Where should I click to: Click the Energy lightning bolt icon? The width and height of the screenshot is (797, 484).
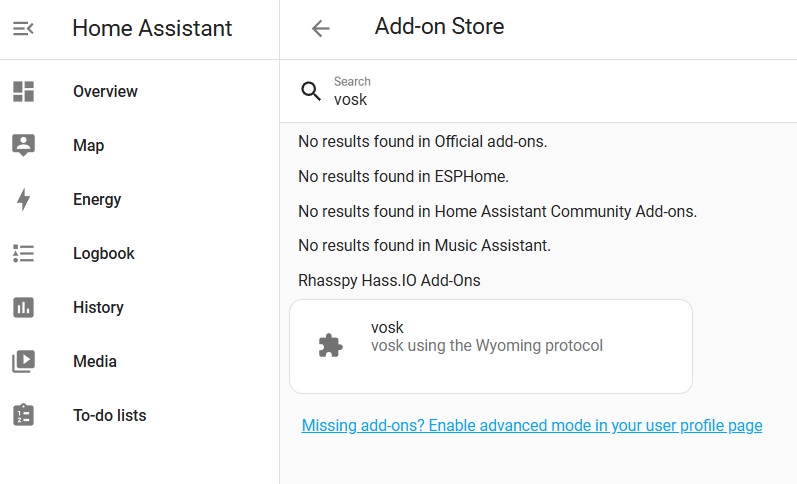(x=23, y=199)
